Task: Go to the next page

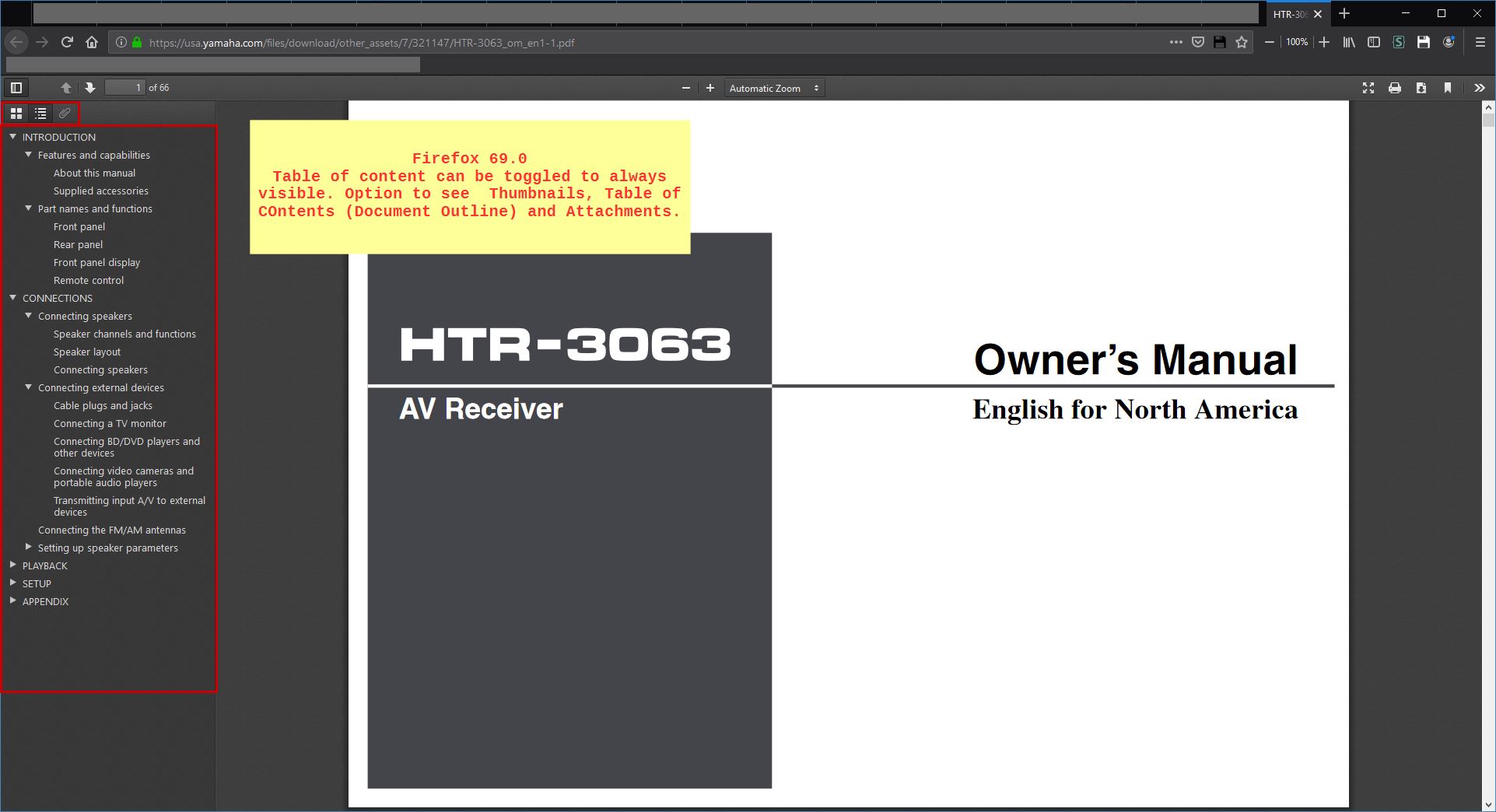Action: pos(89,87)
